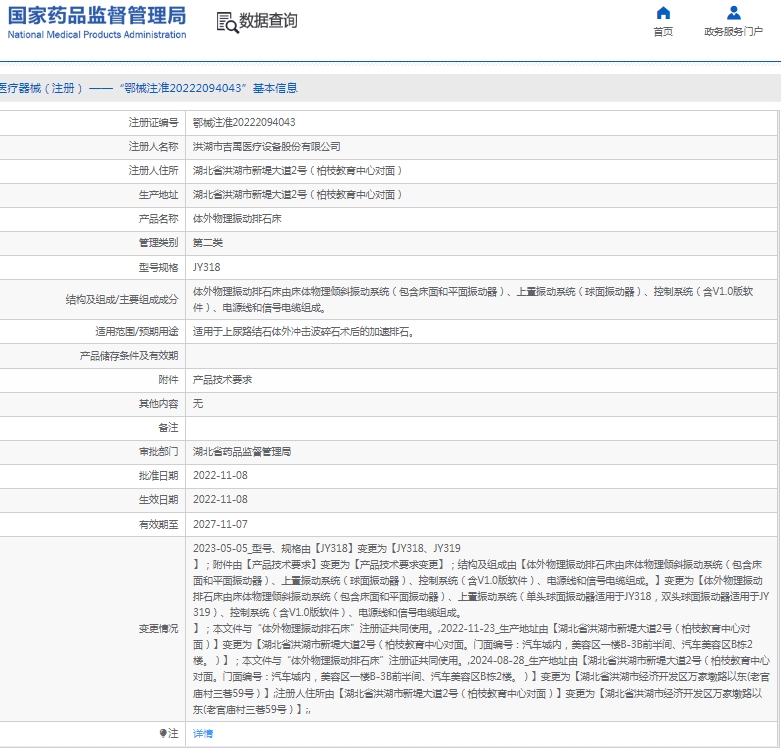This screenshot has width=781, height=751.
Task: Click the 注册人住所 address value
Action: pos(297,171)
